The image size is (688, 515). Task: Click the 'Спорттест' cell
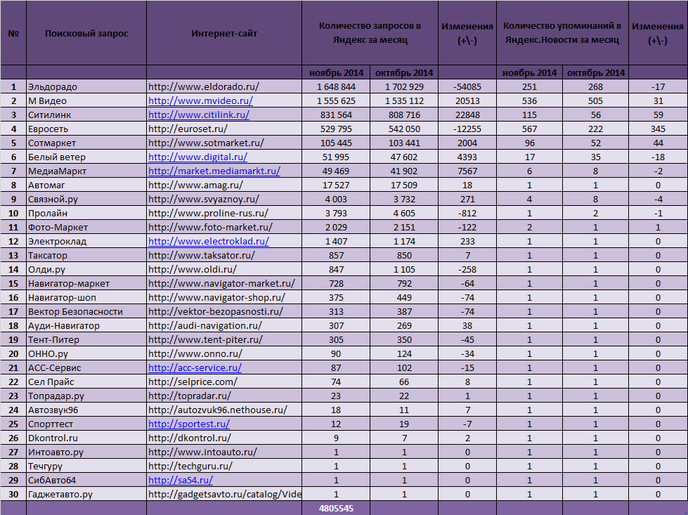point(86,424)
